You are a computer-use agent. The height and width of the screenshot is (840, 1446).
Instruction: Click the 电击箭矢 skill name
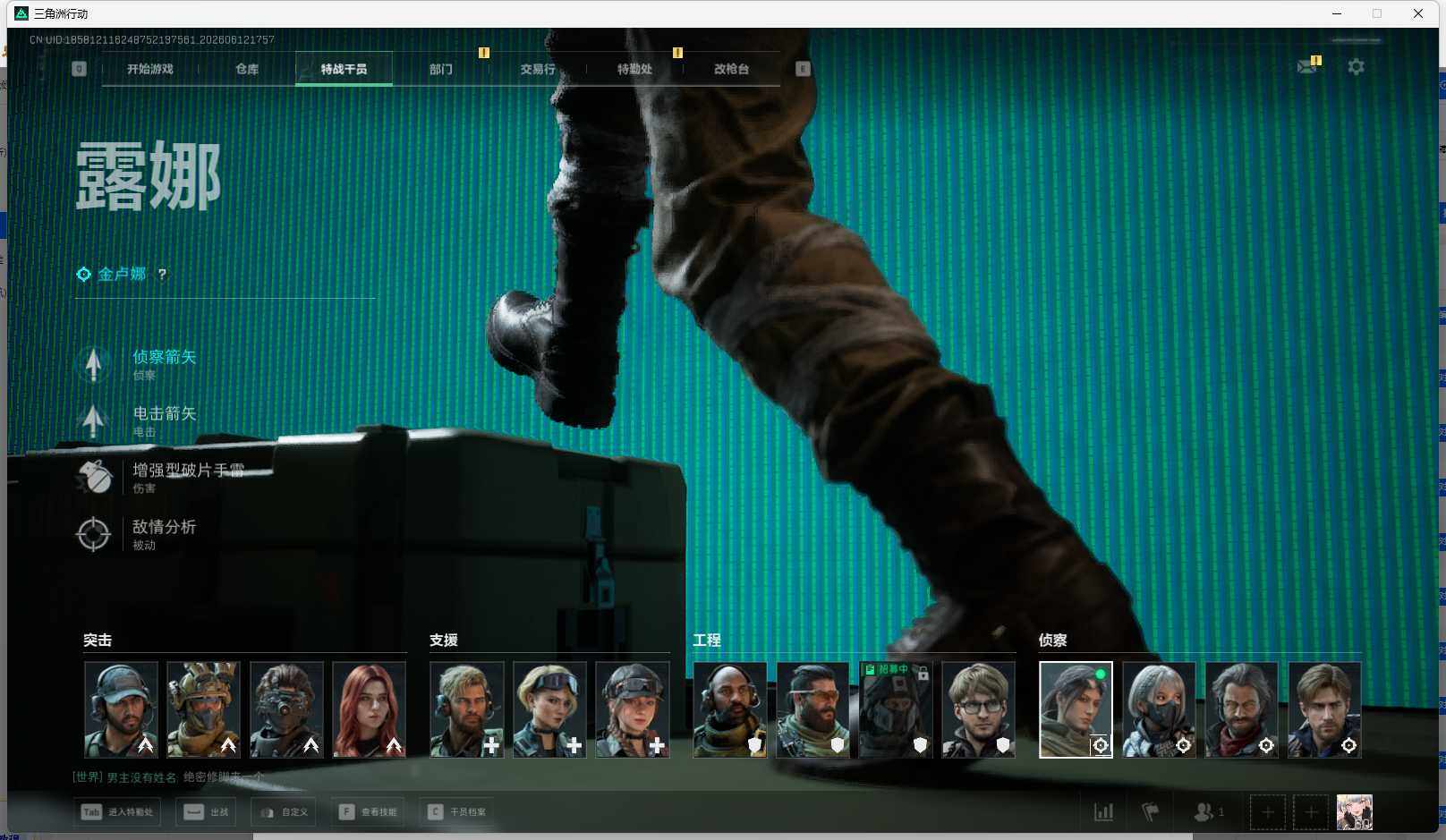tap(165, 413)
